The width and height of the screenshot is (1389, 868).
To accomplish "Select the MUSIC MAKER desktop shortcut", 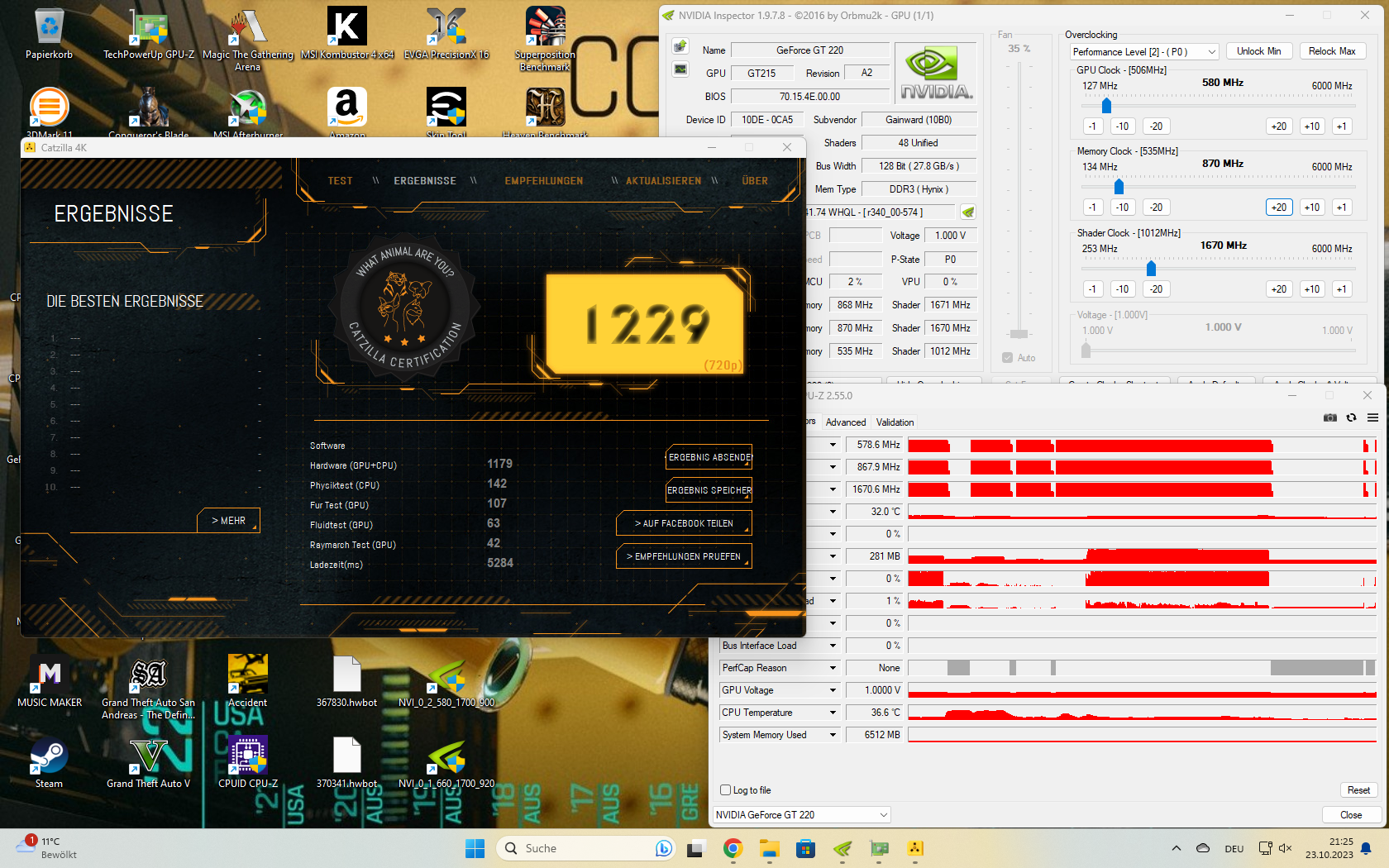I will [x=50, y=682].
